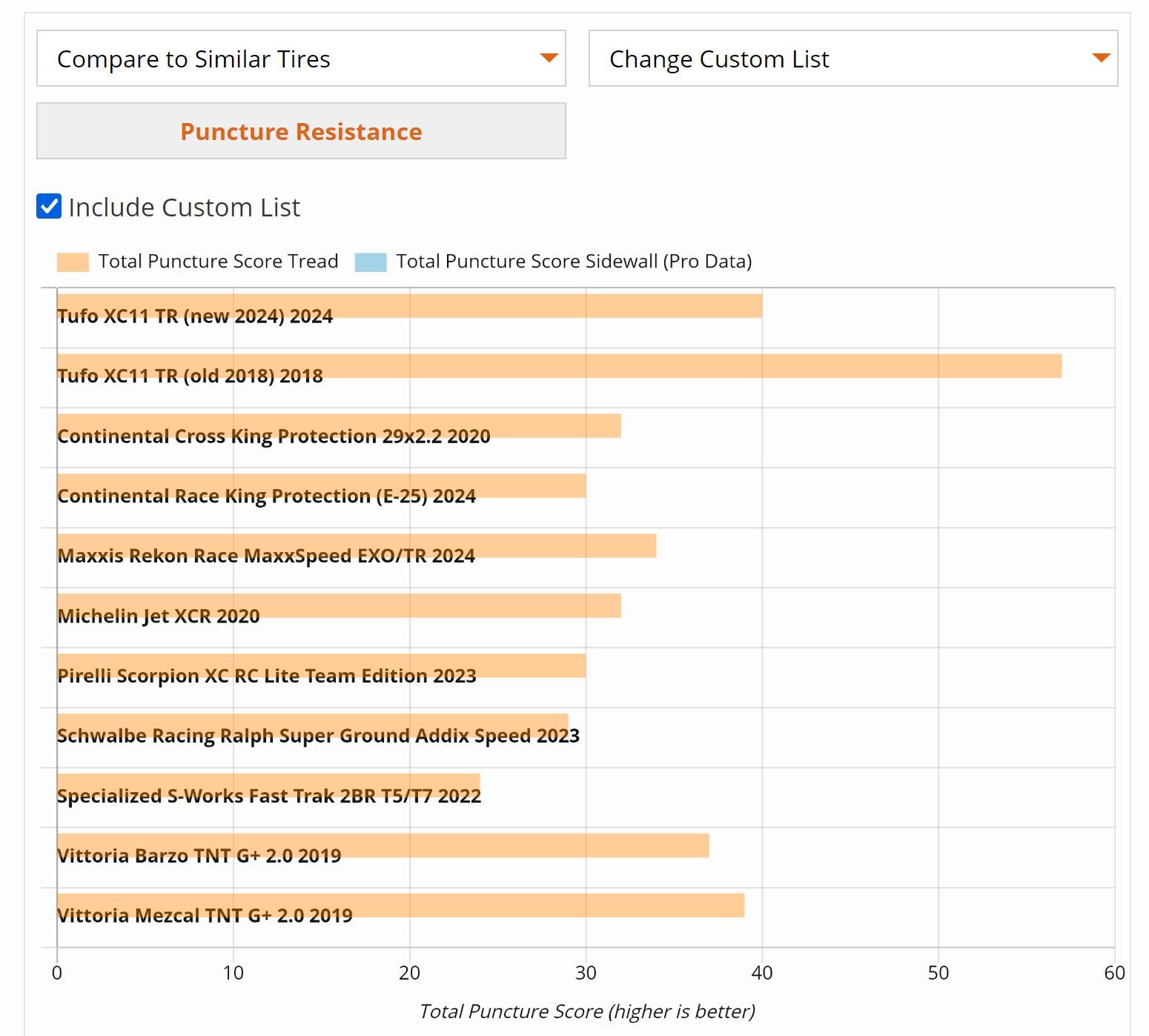Click the Include Custom List label text

(184, 207)
